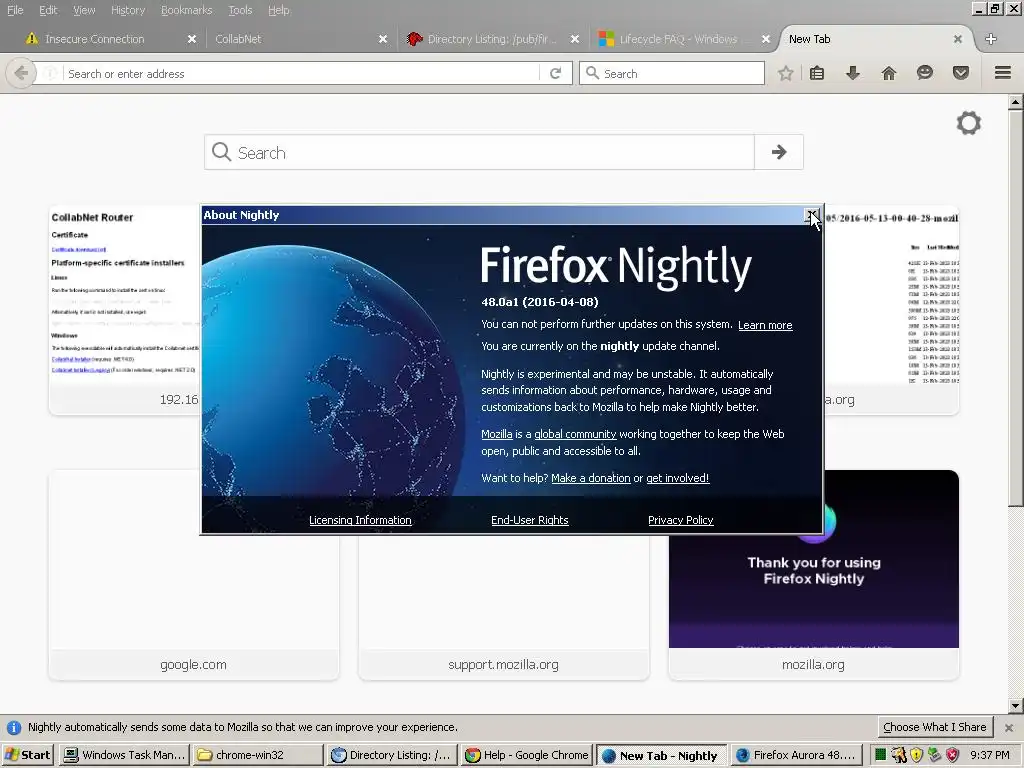Open Licensing Information link
The image size is (1024, 768).
pyautogui.click(x=360, y=520)
